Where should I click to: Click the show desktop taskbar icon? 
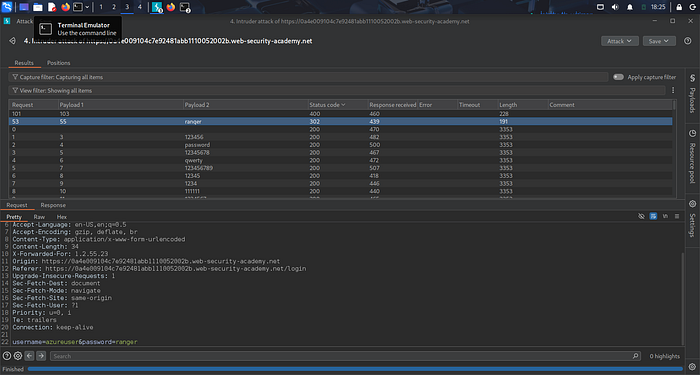24,7
